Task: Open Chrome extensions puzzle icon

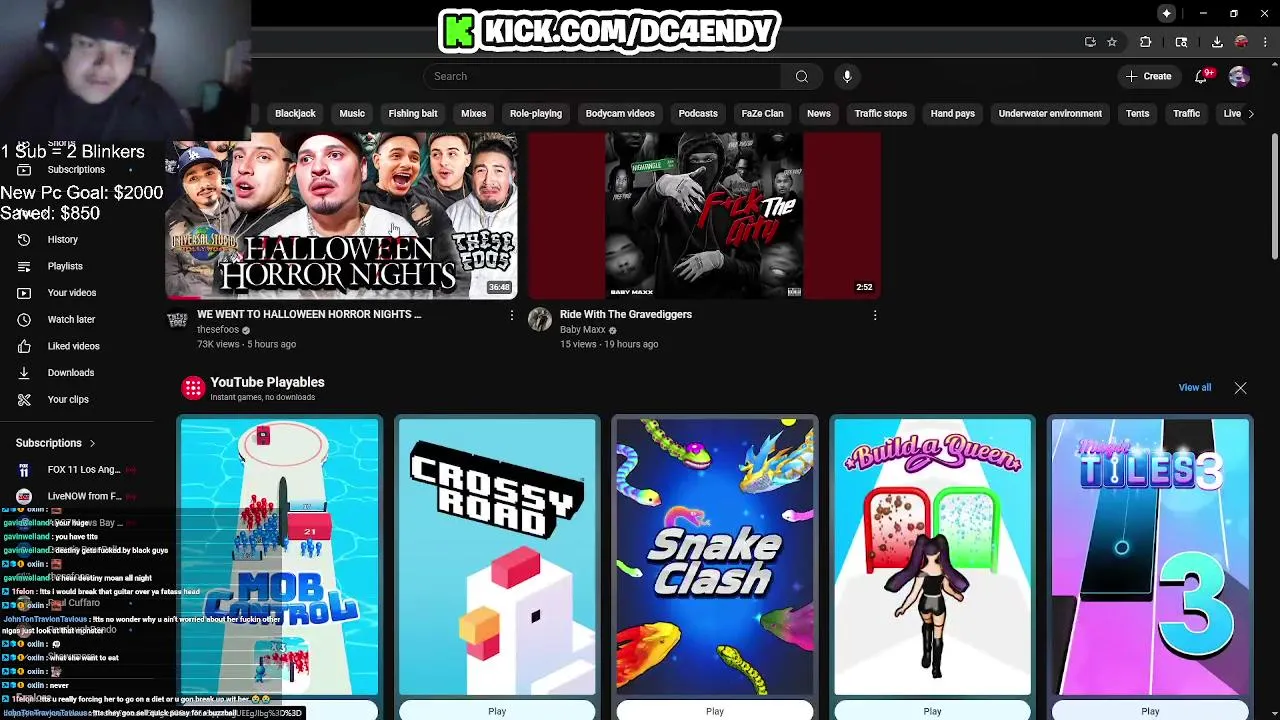Action: coord(1146,42)
